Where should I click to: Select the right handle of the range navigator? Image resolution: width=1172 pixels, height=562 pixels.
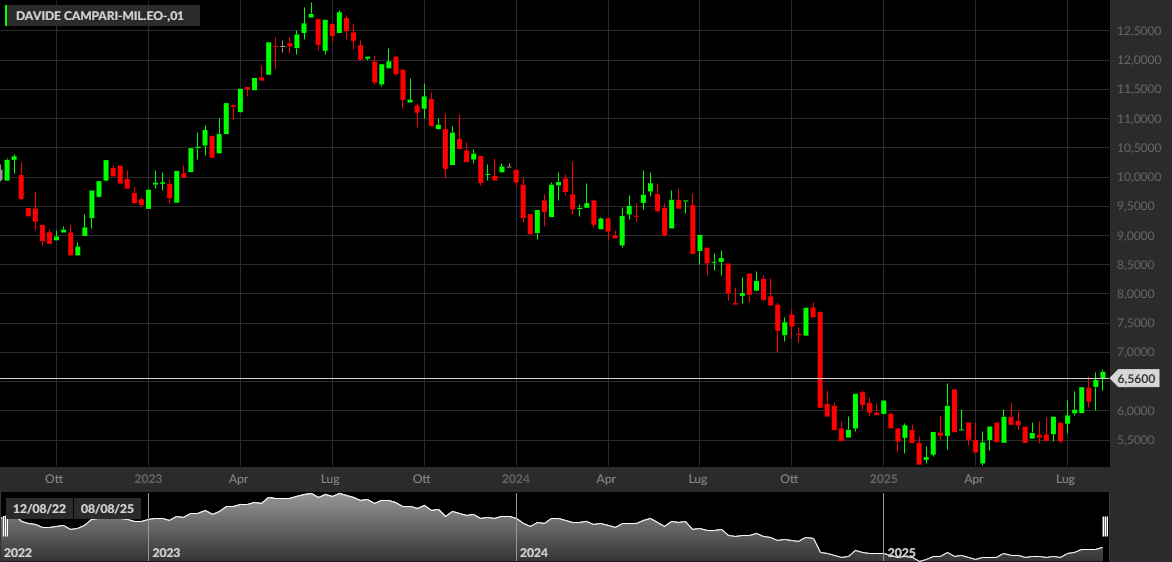click(x=1105, y=526)
